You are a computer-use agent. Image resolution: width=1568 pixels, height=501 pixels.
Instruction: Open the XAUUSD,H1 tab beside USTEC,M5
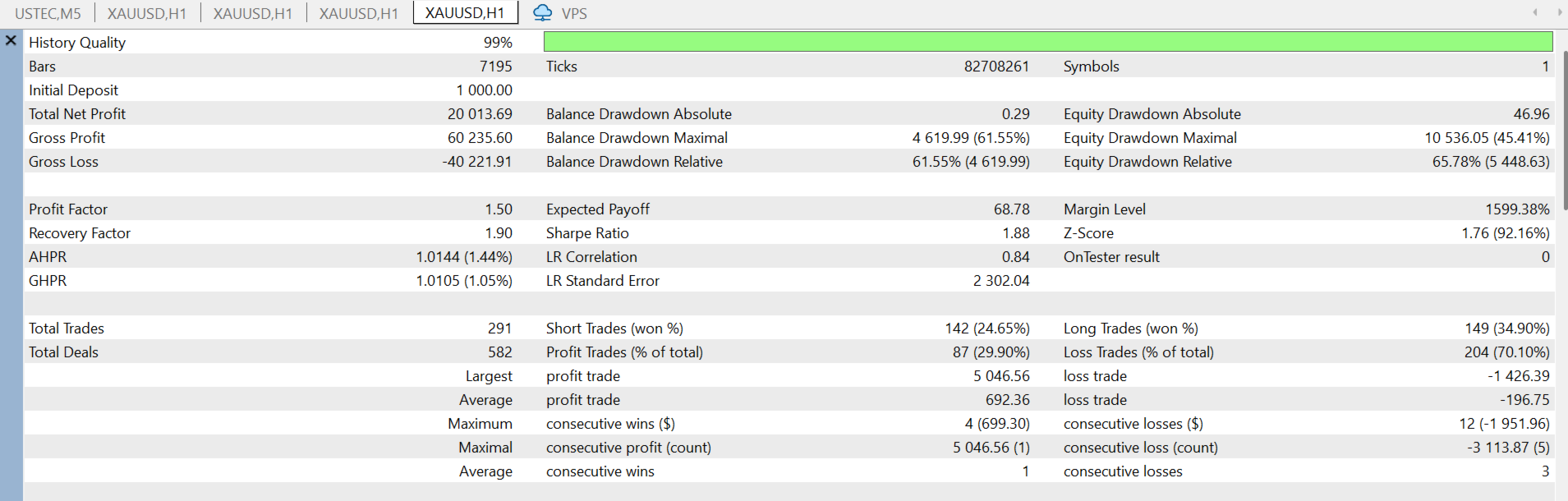pyautogui.click(x=147, y=13)
